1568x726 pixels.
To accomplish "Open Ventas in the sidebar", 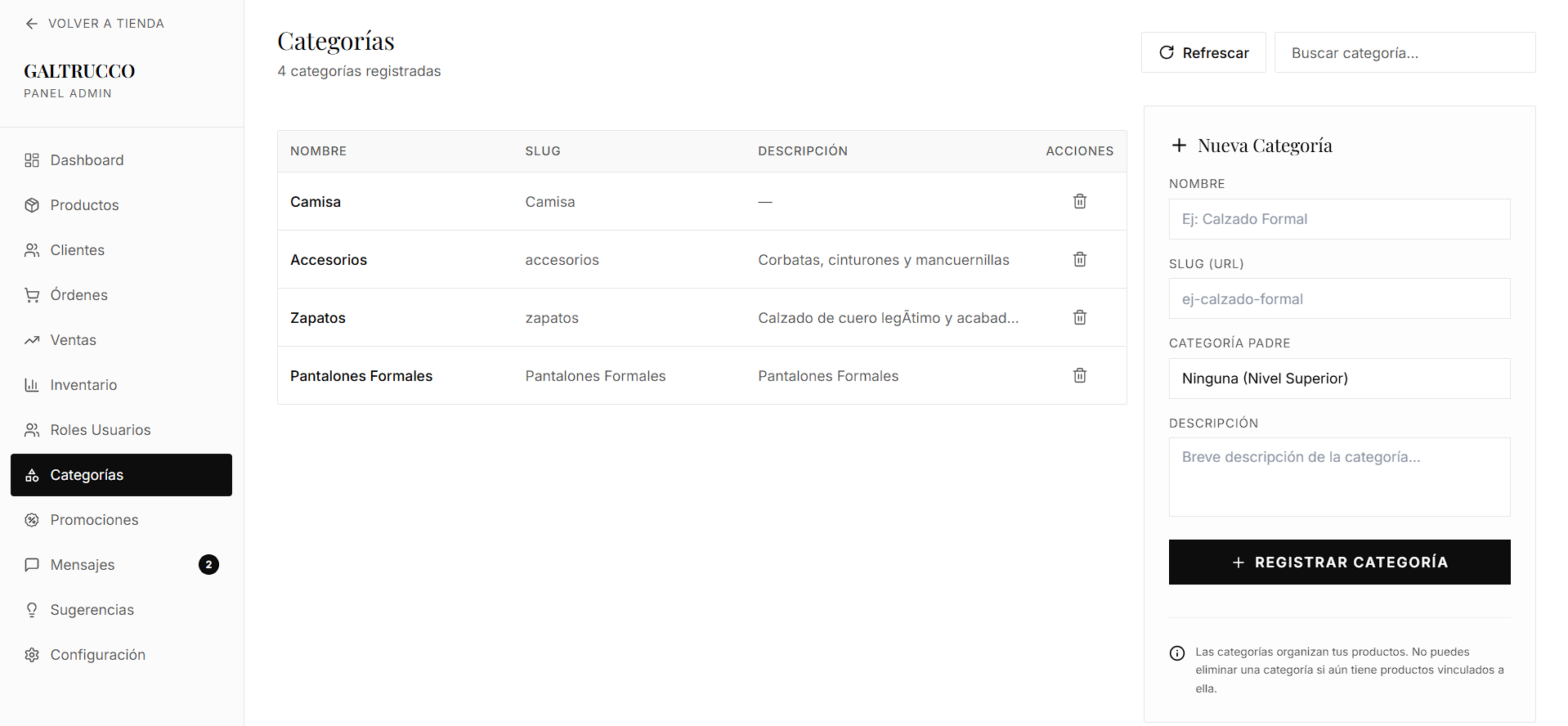I will pos(73,340).
